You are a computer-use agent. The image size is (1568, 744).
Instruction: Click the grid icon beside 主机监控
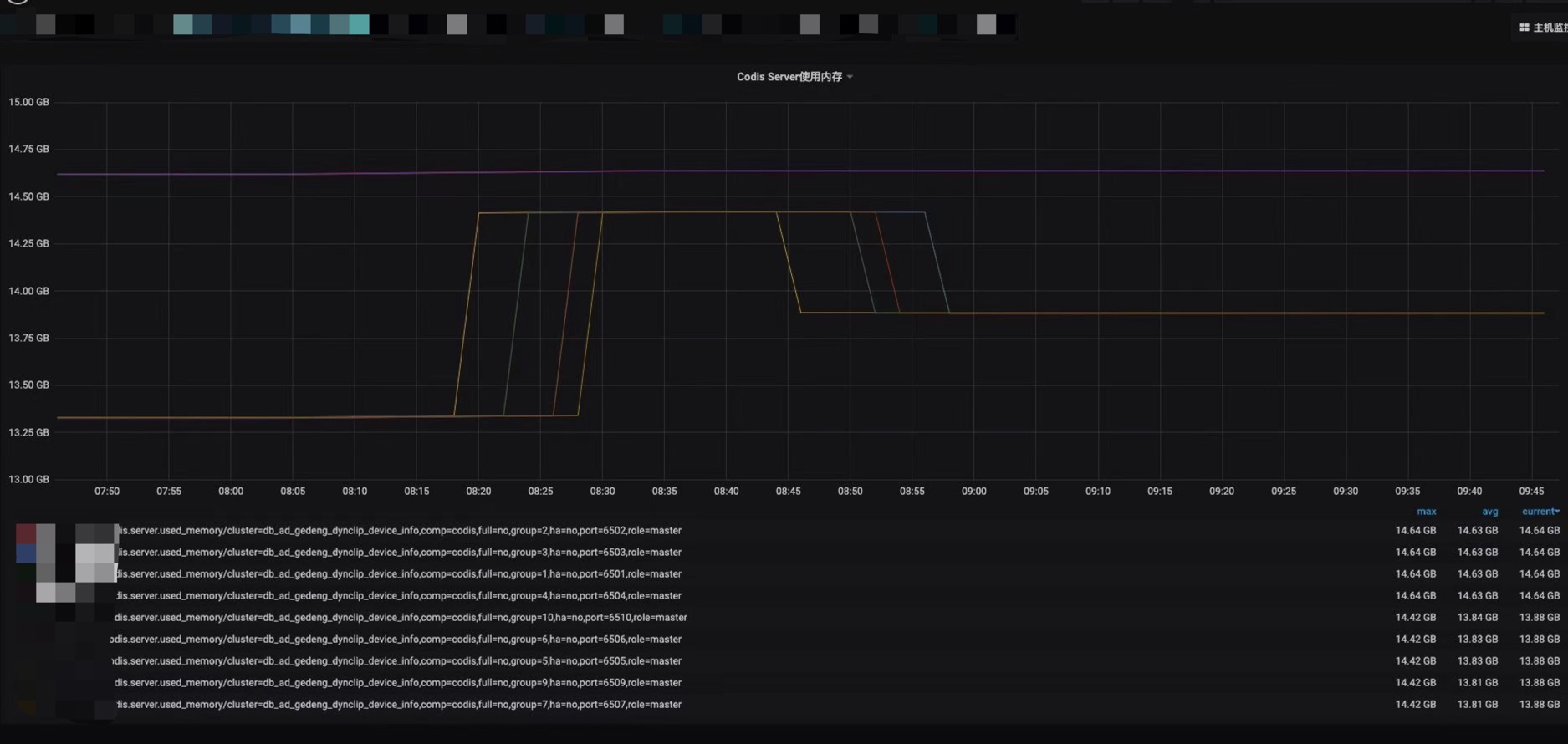point(1524,28)
